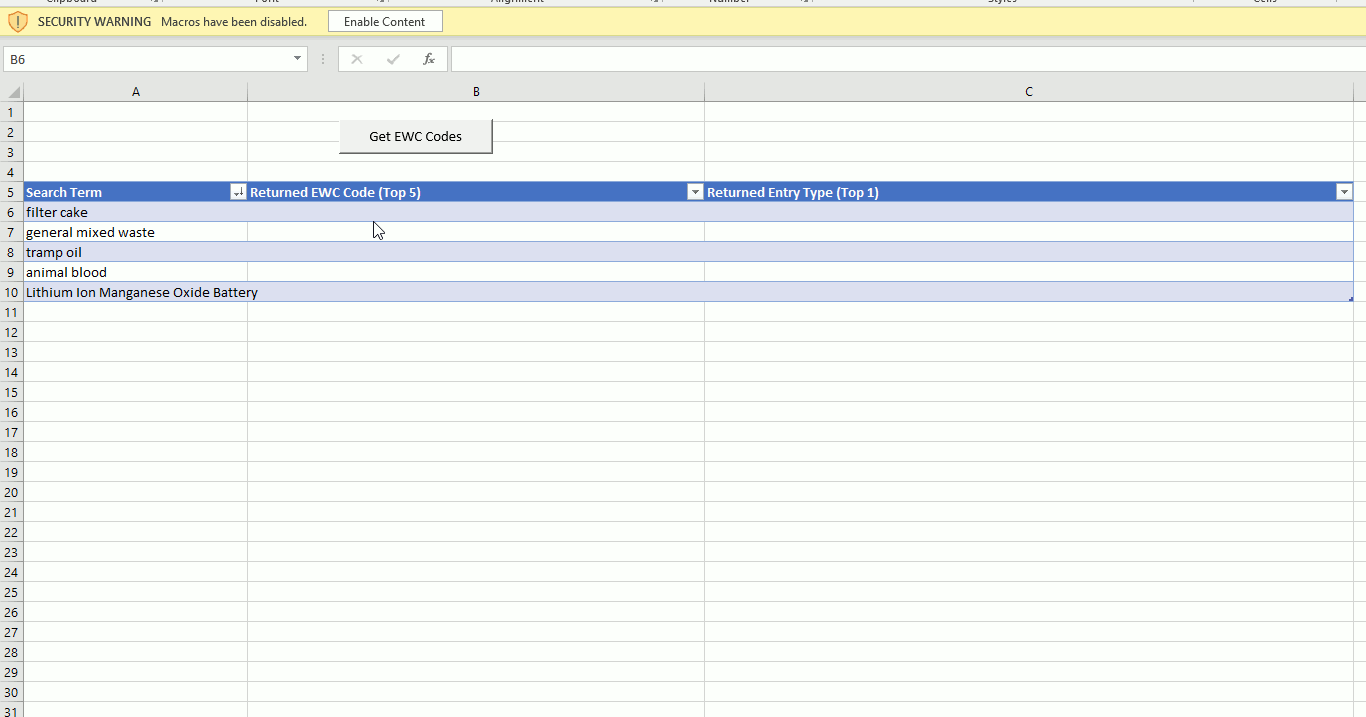
Task: Select the "tramp oil" cell
Action: tap(136, 252)
